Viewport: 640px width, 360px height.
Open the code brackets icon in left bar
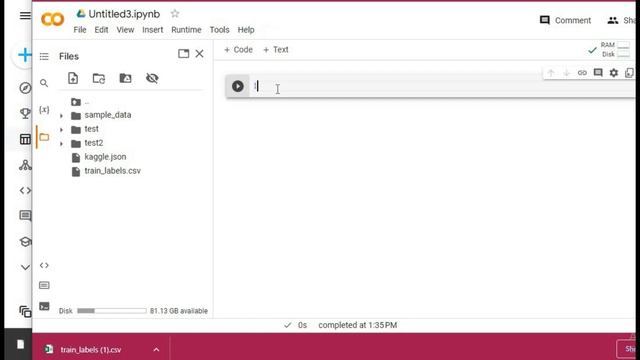pos(25,191)
